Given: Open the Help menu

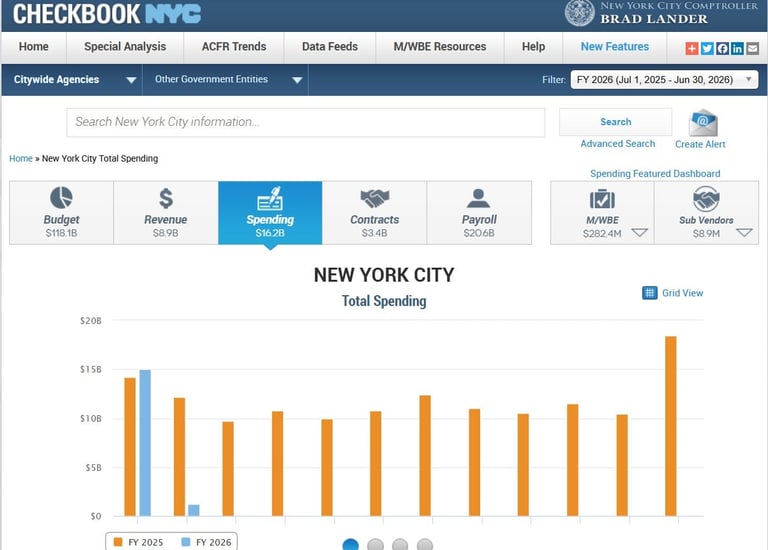Looking at the screenshot, I should [x=533, y=47].
